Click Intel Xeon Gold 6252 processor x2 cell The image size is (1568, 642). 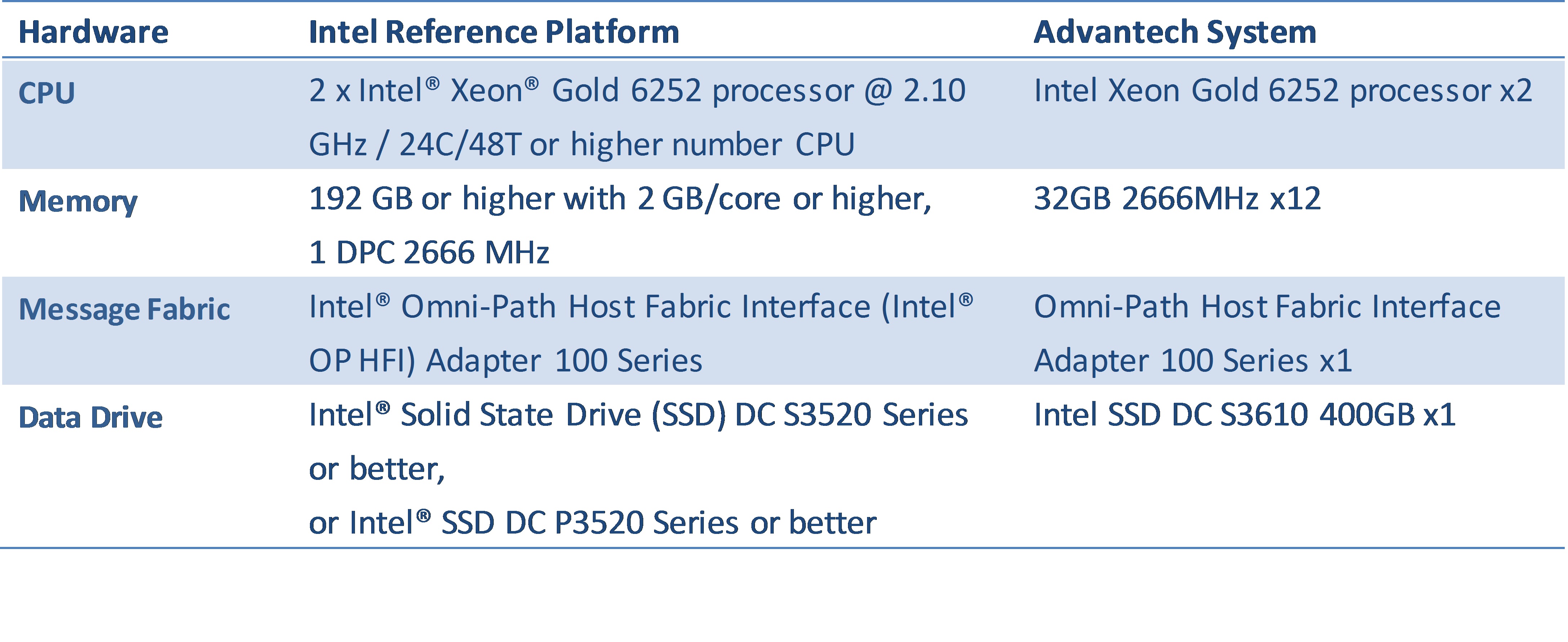click(1283, 91)
